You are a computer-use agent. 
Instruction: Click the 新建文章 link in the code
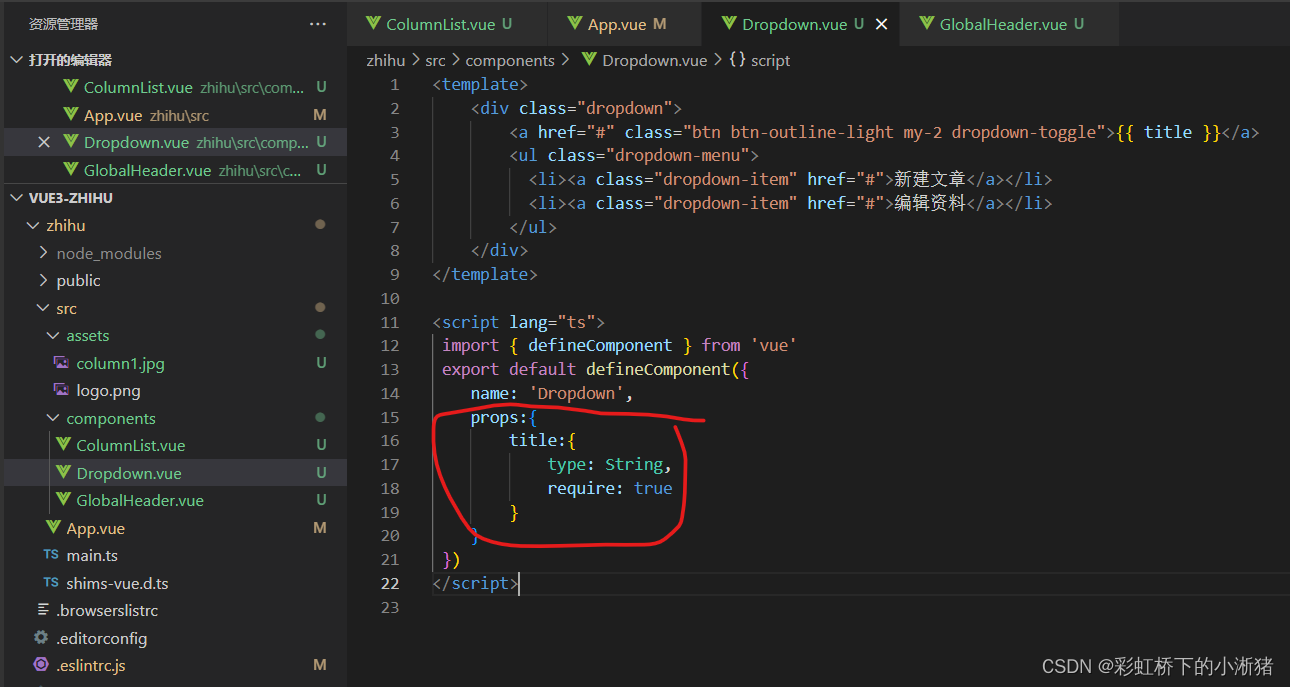click(x=930, y=179)
